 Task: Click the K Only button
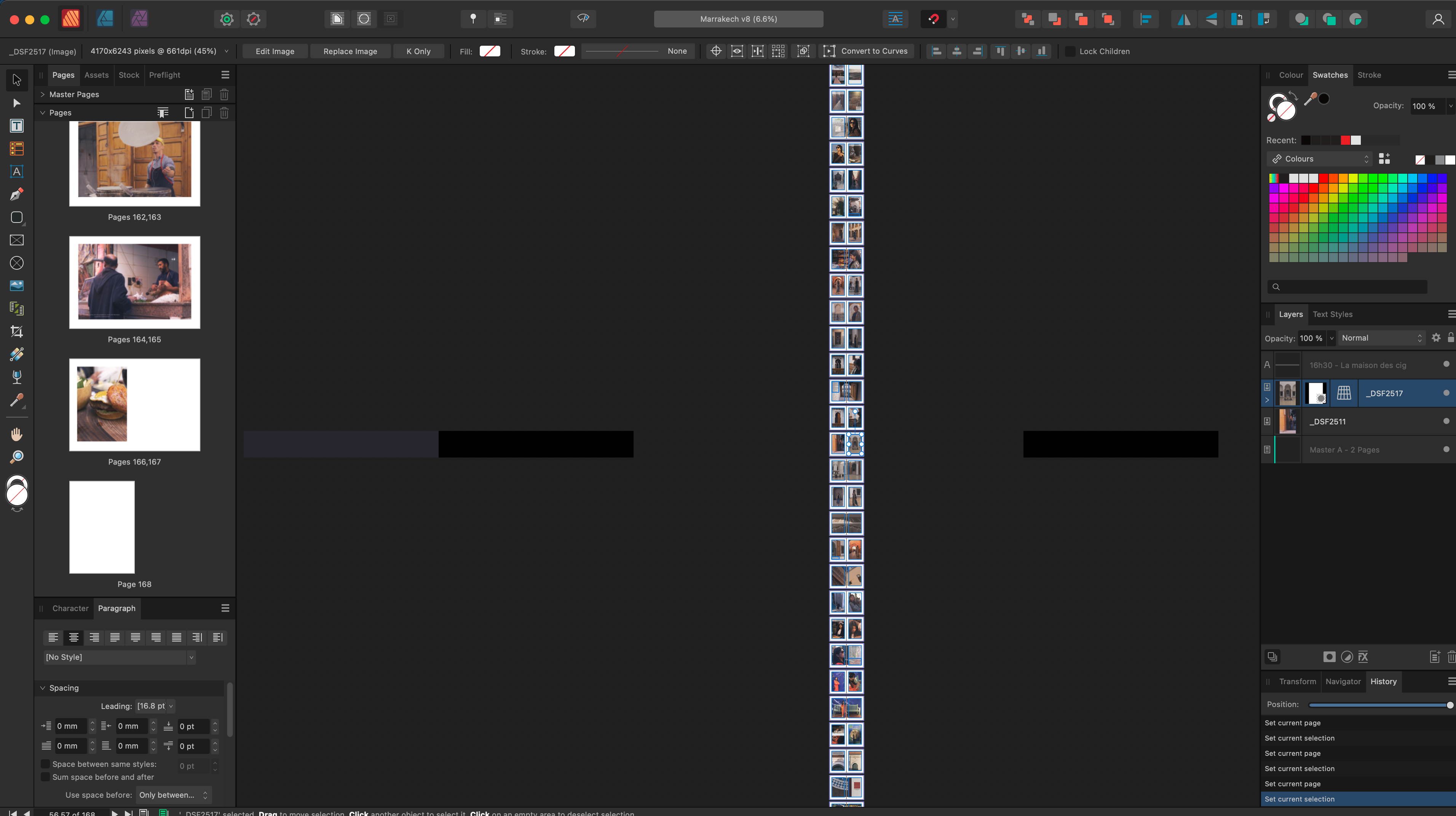pos(418,51)
